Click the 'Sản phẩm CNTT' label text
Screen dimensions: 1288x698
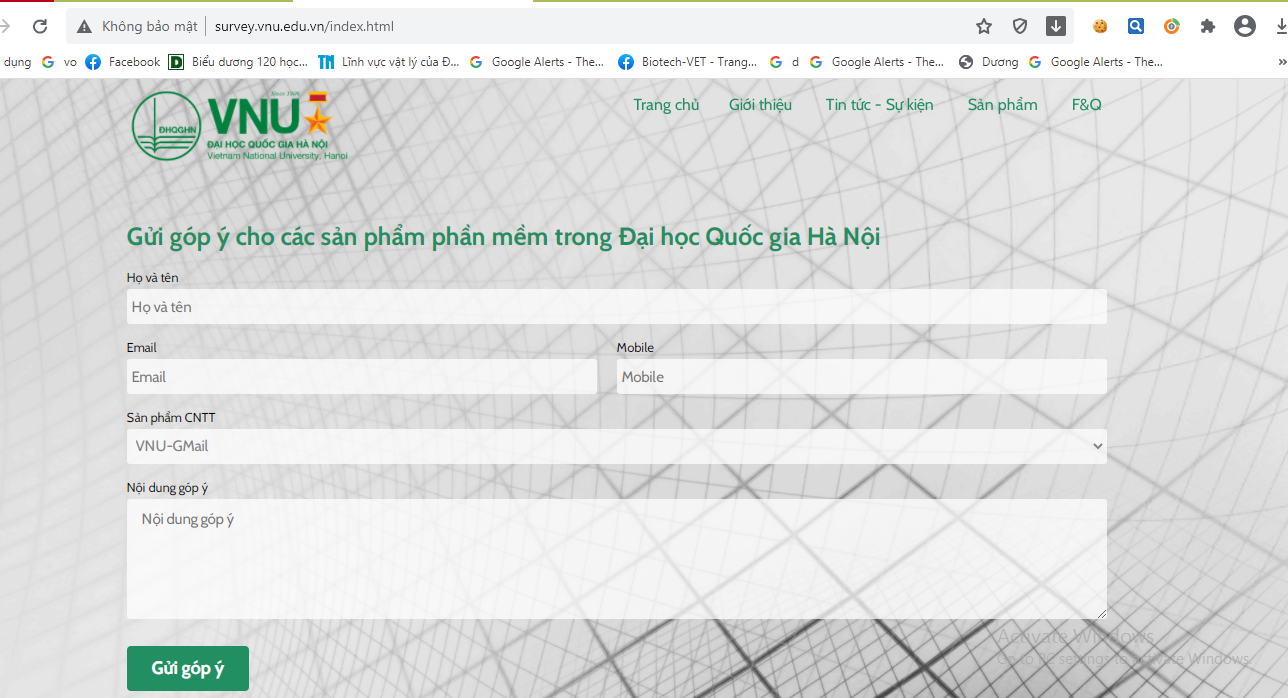(x=171, y=418)
